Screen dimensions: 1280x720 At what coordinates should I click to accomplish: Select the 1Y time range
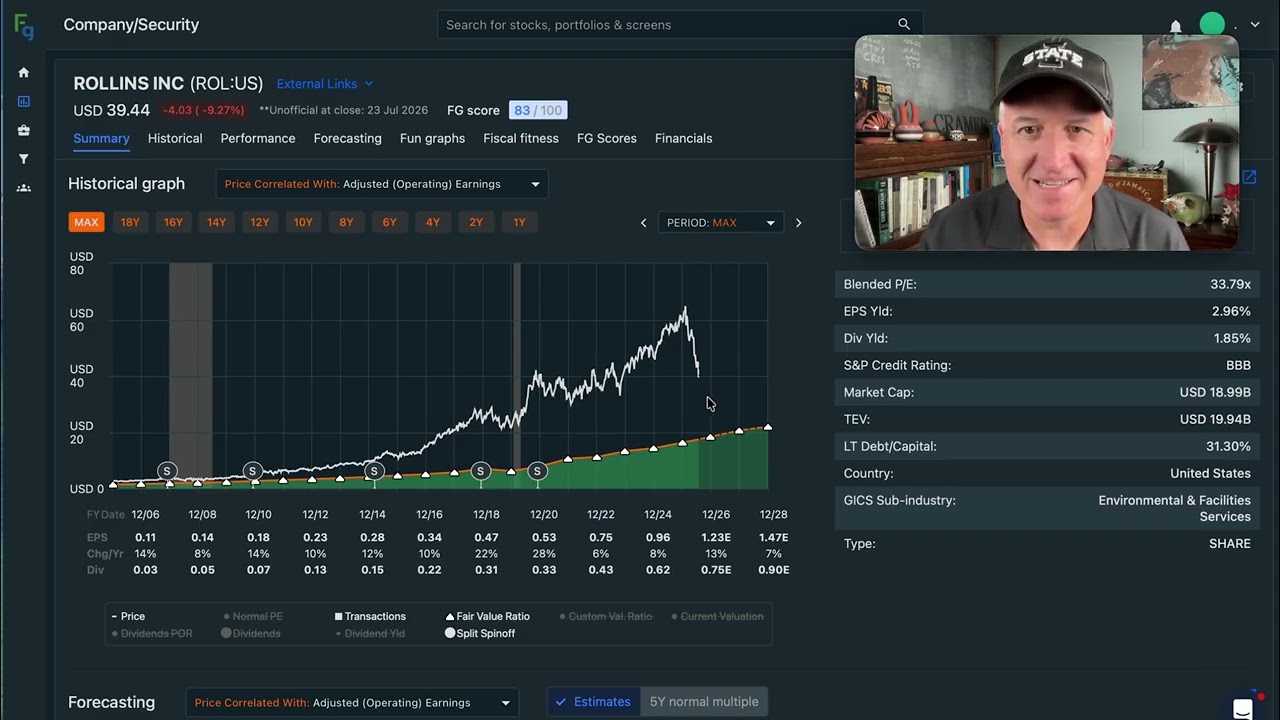click(x=519, y=223)
